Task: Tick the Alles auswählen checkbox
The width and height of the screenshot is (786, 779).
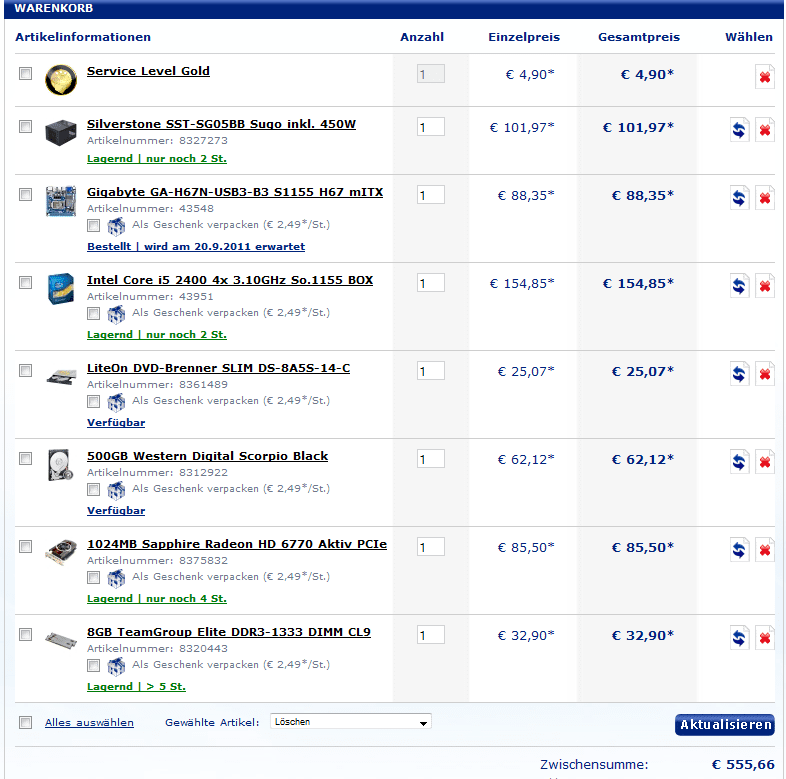Action: (25, 722)
